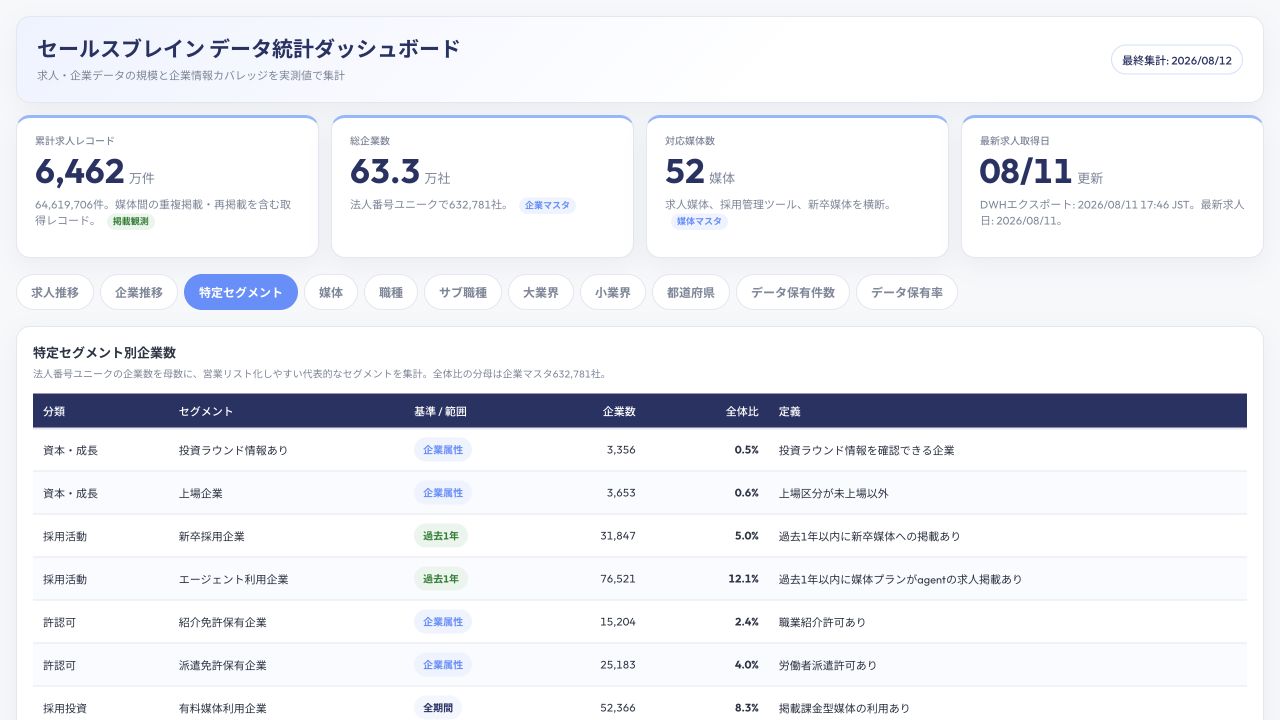Open the サブ職種 tab
The image size is (1280, 720).
(463, 292)
